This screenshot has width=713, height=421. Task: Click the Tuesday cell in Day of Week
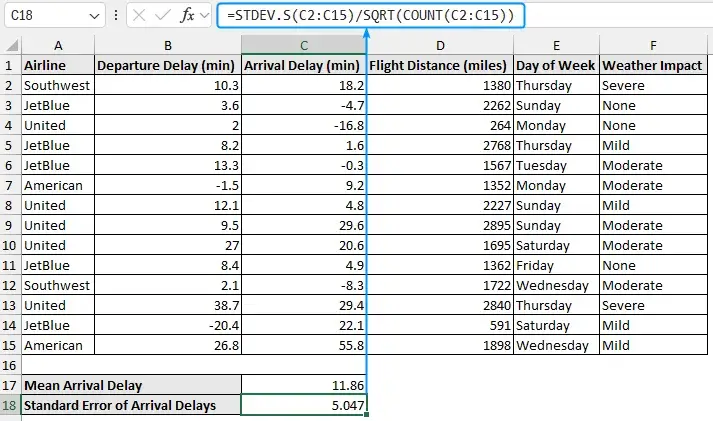coord(556,165)
